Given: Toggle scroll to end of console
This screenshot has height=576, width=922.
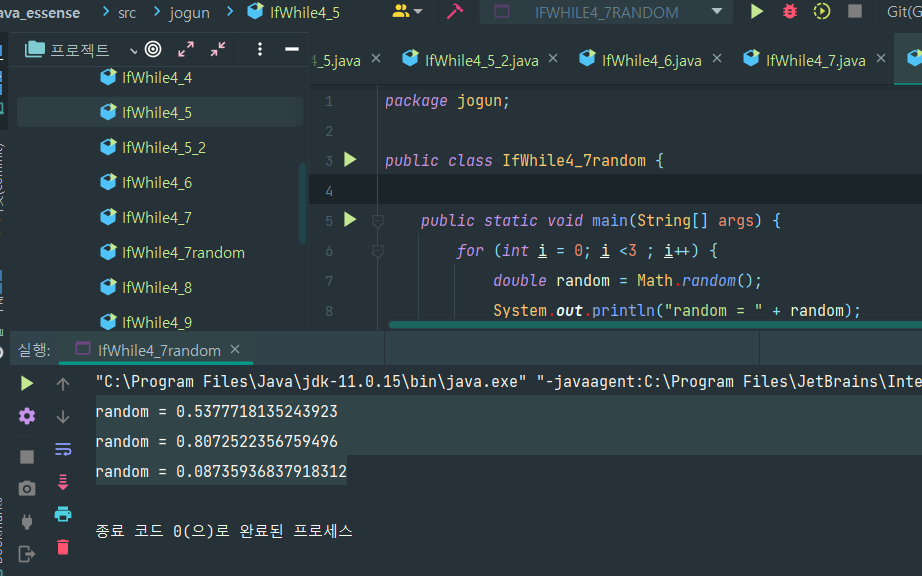Looking at the screenshot, I should coord(63,482).
